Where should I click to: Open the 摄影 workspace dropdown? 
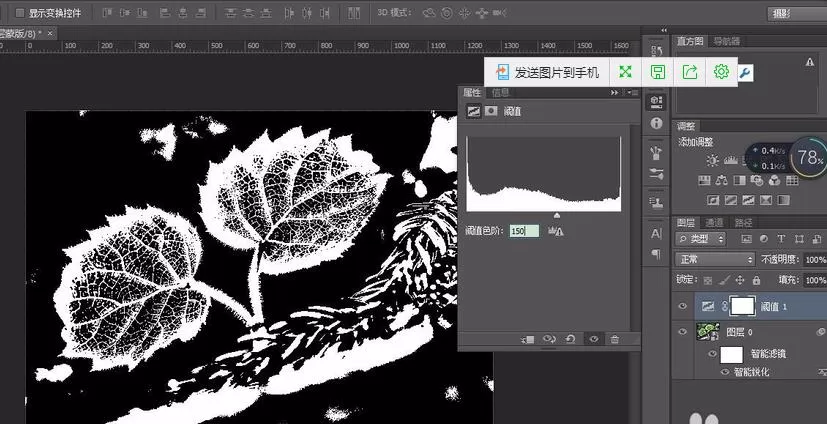pyautogui.click(x=797, y=14)
